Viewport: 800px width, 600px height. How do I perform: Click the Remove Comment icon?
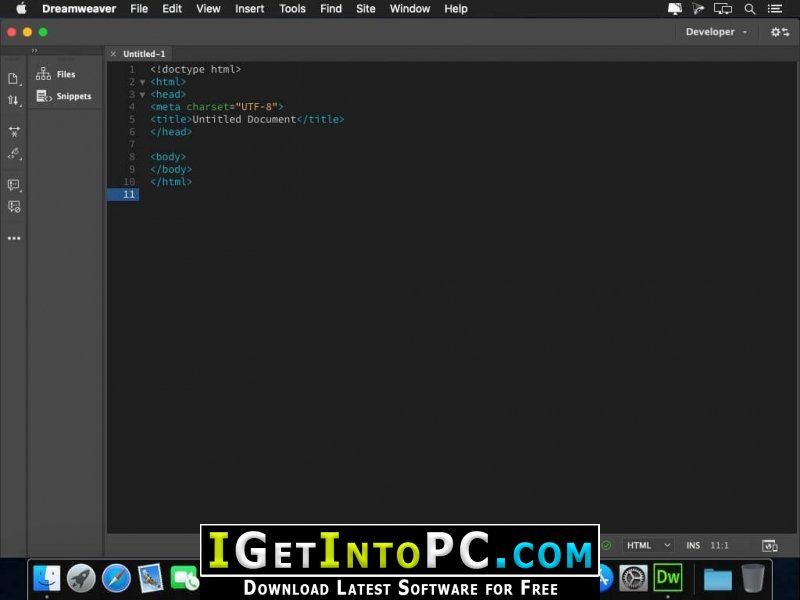(14, 207)
